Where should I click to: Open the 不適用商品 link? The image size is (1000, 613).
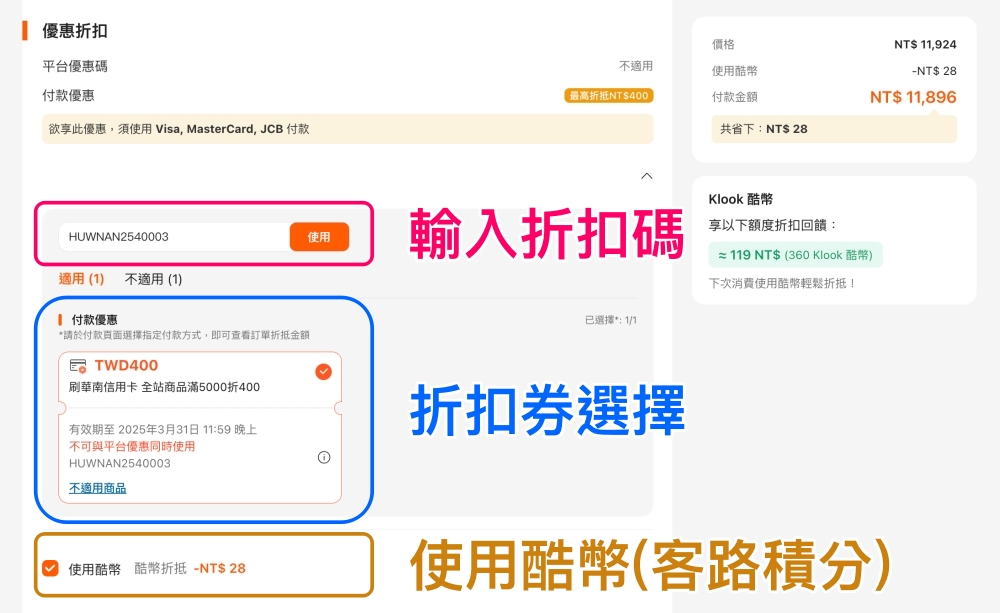[x=98, y=488]
